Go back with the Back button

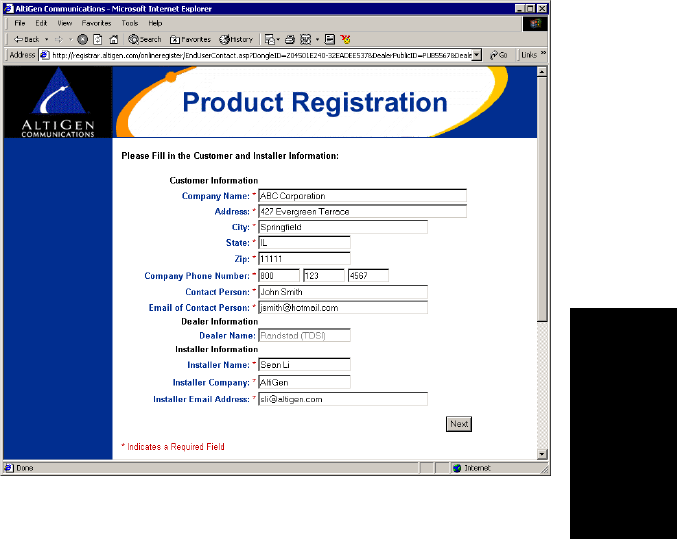(x=26, y=39)
